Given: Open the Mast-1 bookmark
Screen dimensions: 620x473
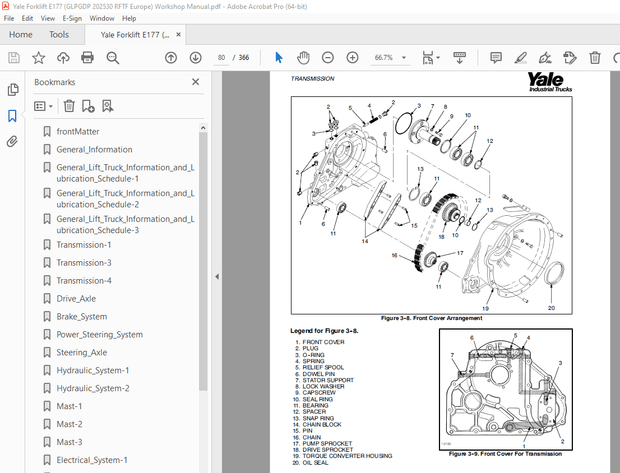Looking at the screenshot, I should (69, 406).
